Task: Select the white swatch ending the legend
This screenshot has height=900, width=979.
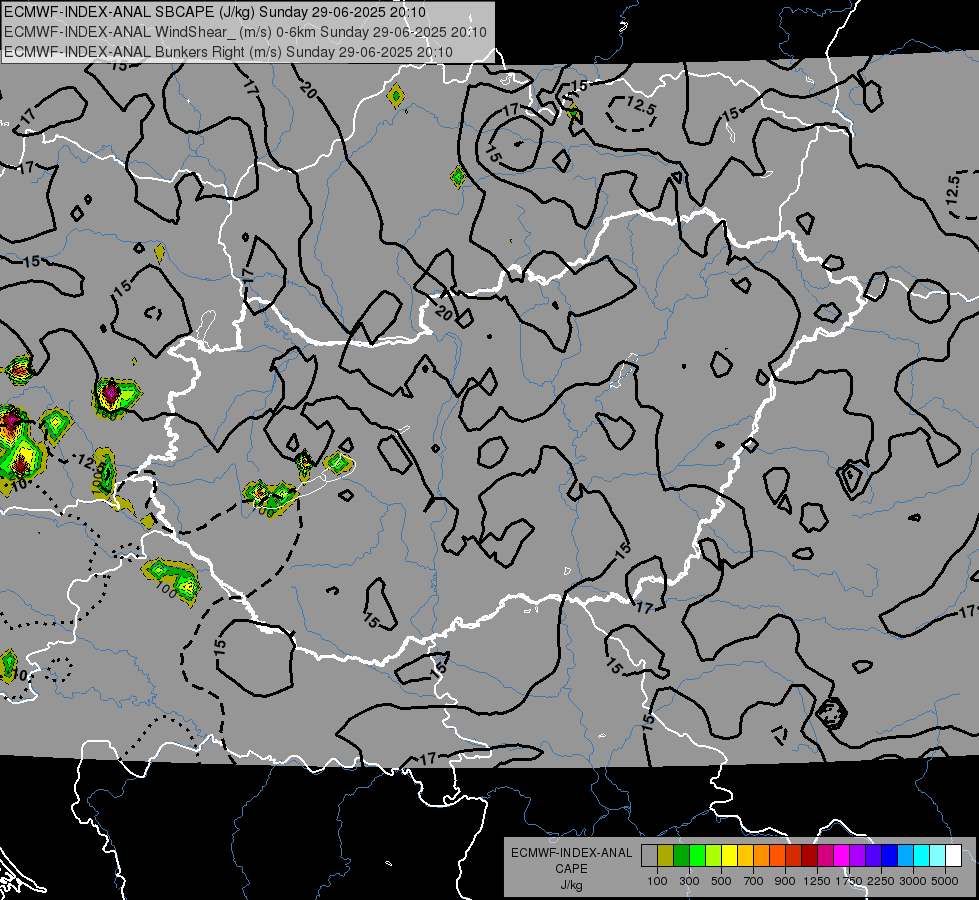Action: coord(953,855)
